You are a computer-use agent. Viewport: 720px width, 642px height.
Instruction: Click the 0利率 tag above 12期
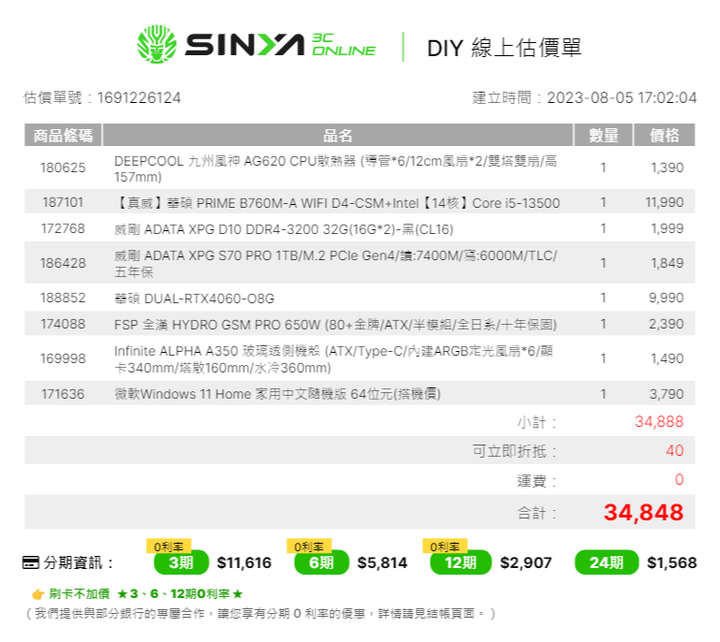click(x=444, y=546)
